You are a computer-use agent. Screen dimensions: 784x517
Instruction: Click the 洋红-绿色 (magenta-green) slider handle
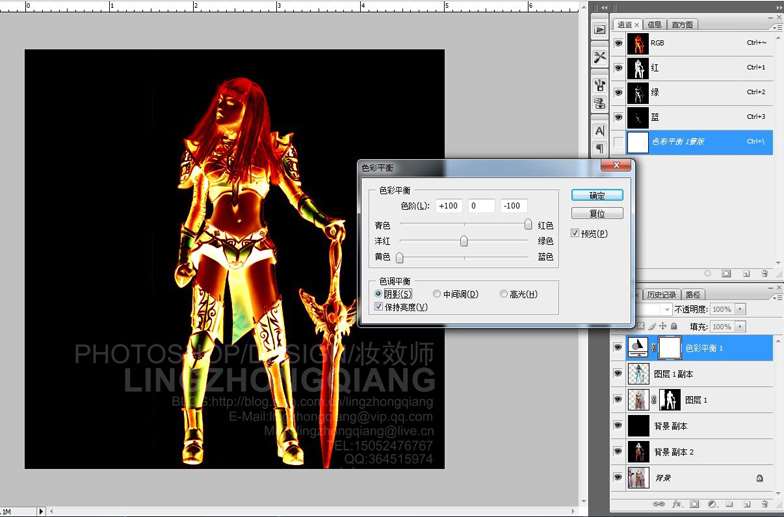click(464, 241)
